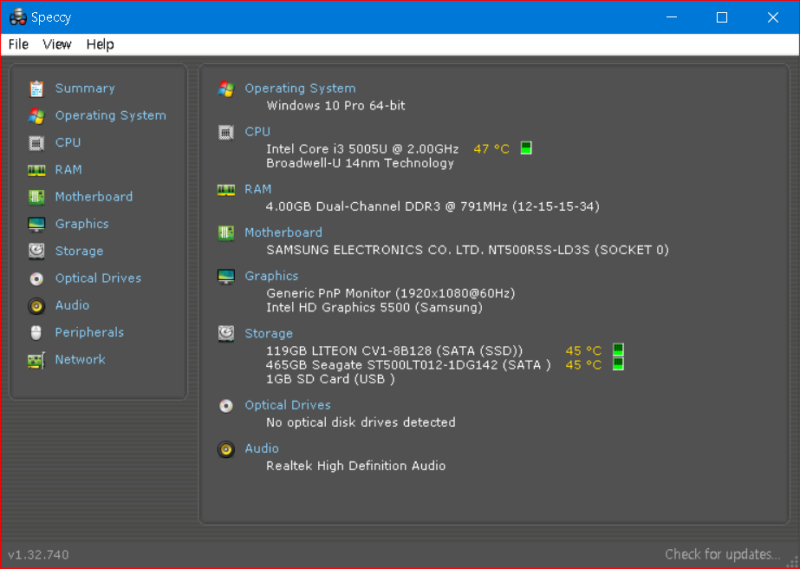Image resolution: width=800 pixels, height=569 pixels.
Task: Click the Audio speaker icon in summary pane
Action: pos(226,450)
